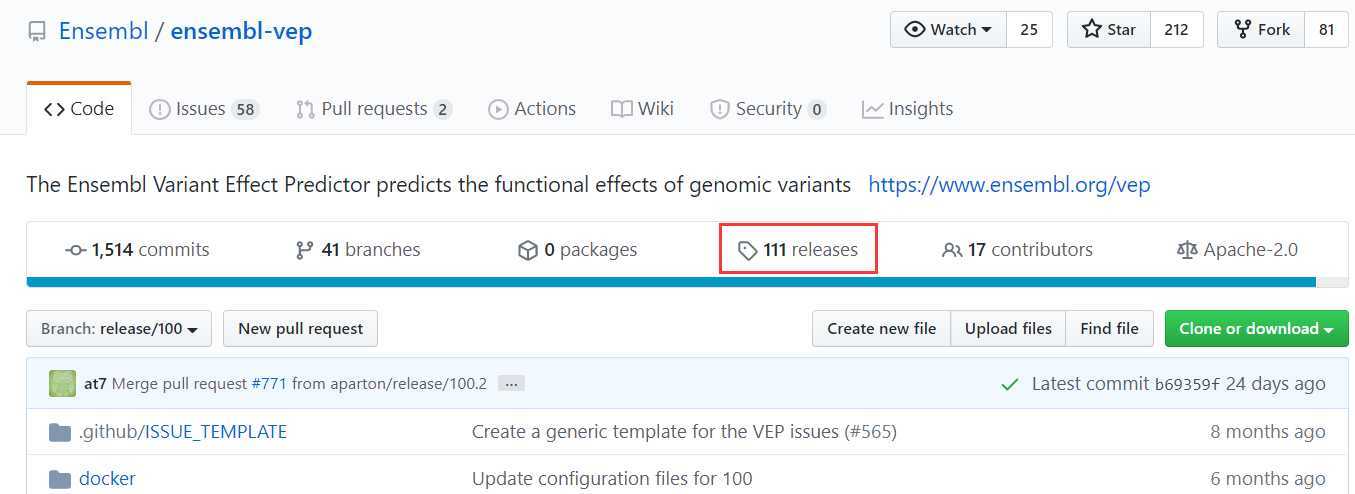Viewport: 1355px width, 494px height.
Task: Switch to the Issues tab
Action: tap(204, 109)
